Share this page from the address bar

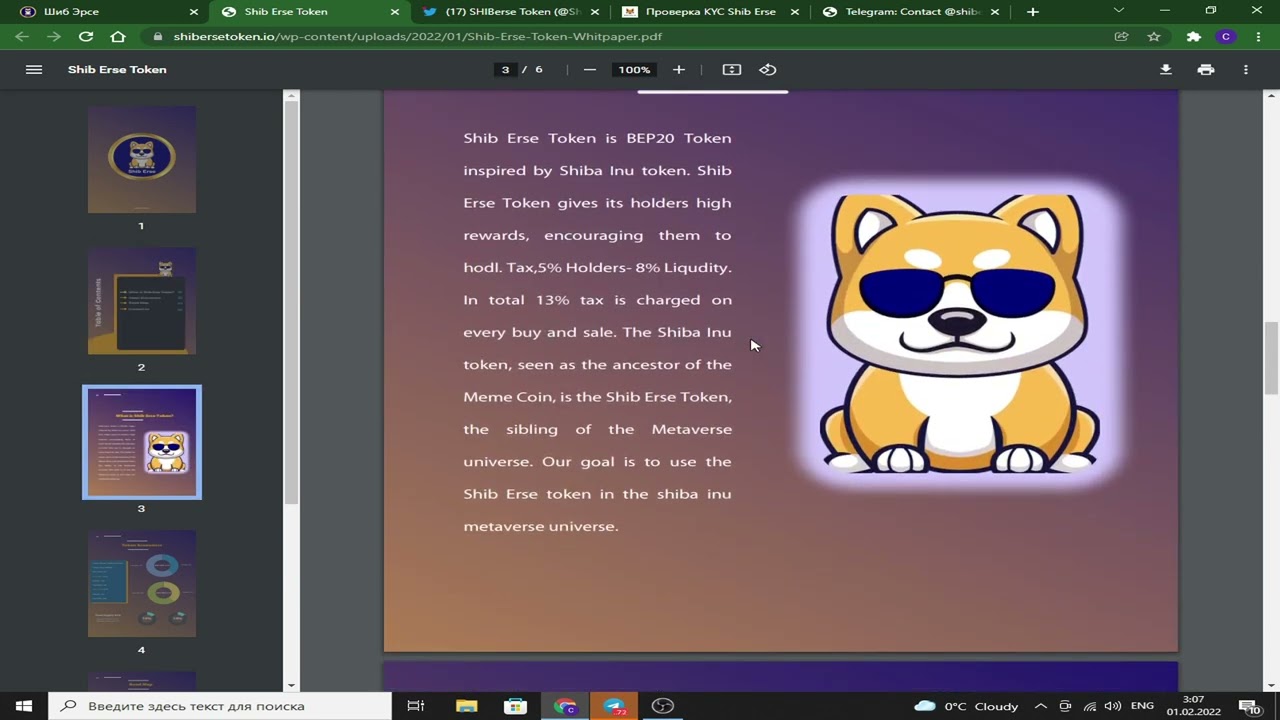pos(1122,37)
